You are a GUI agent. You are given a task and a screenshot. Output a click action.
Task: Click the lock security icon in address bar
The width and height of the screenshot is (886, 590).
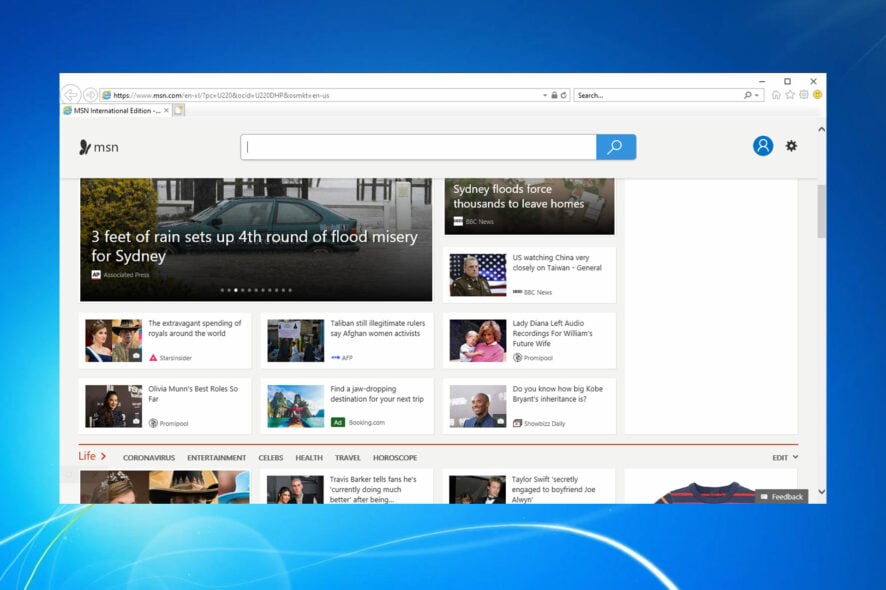554,95
